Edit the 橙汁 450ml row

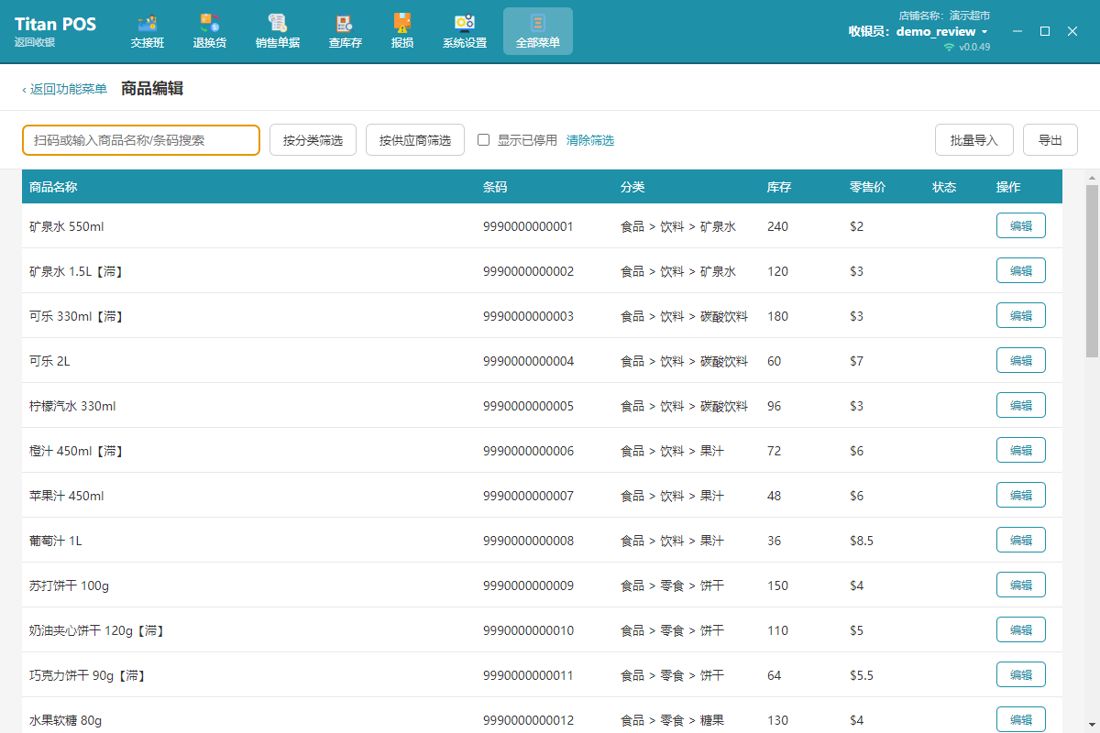(1021, 450)
